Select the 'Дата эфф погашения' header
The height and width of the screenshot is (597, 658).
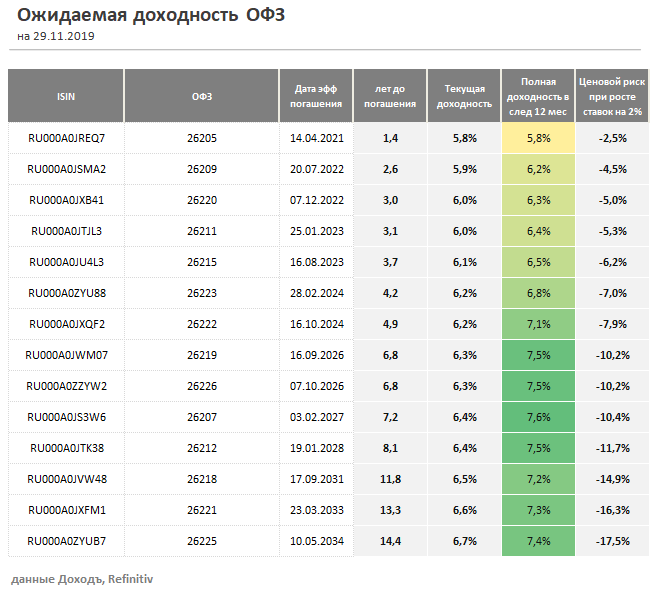[316, 96]
